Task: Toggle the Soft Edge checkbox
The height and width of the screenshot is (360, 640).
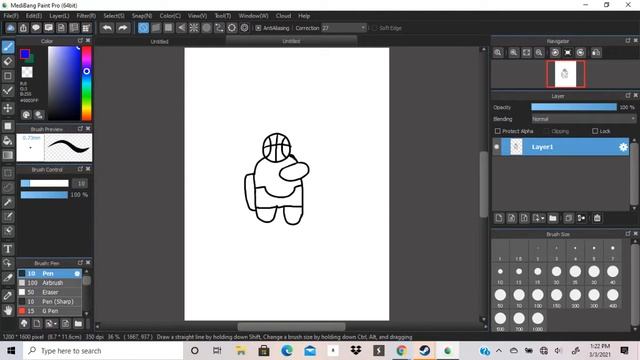Action: pyautogui.click(x=374, y=28)
